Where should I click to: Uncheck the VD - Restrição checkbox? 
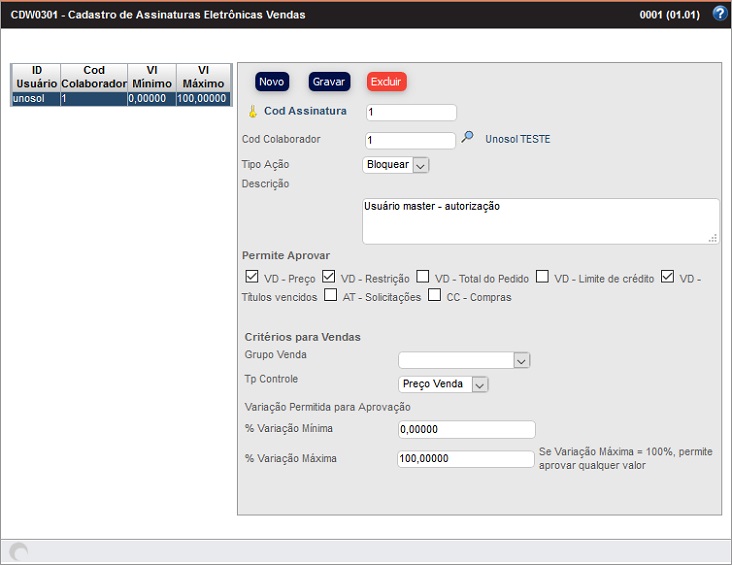[328, 277]
